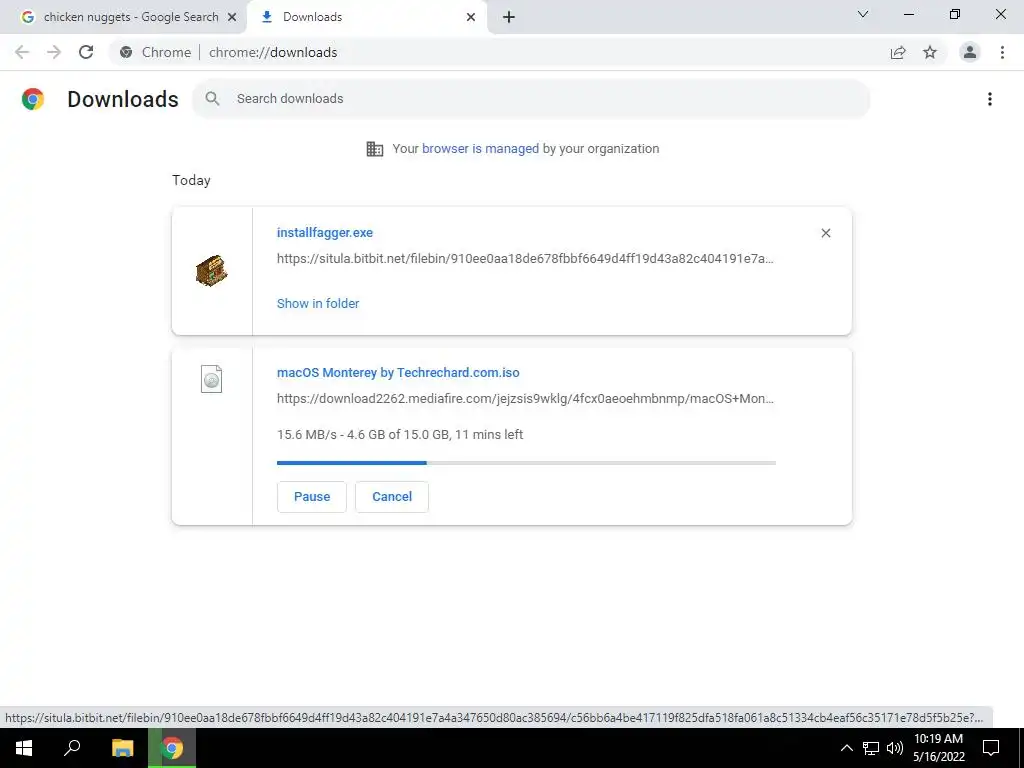Image resolution: width=1024 pixels, height=768 pixels.
Task: Click the search magnifier in downloads search
Action: coord(212,99)
